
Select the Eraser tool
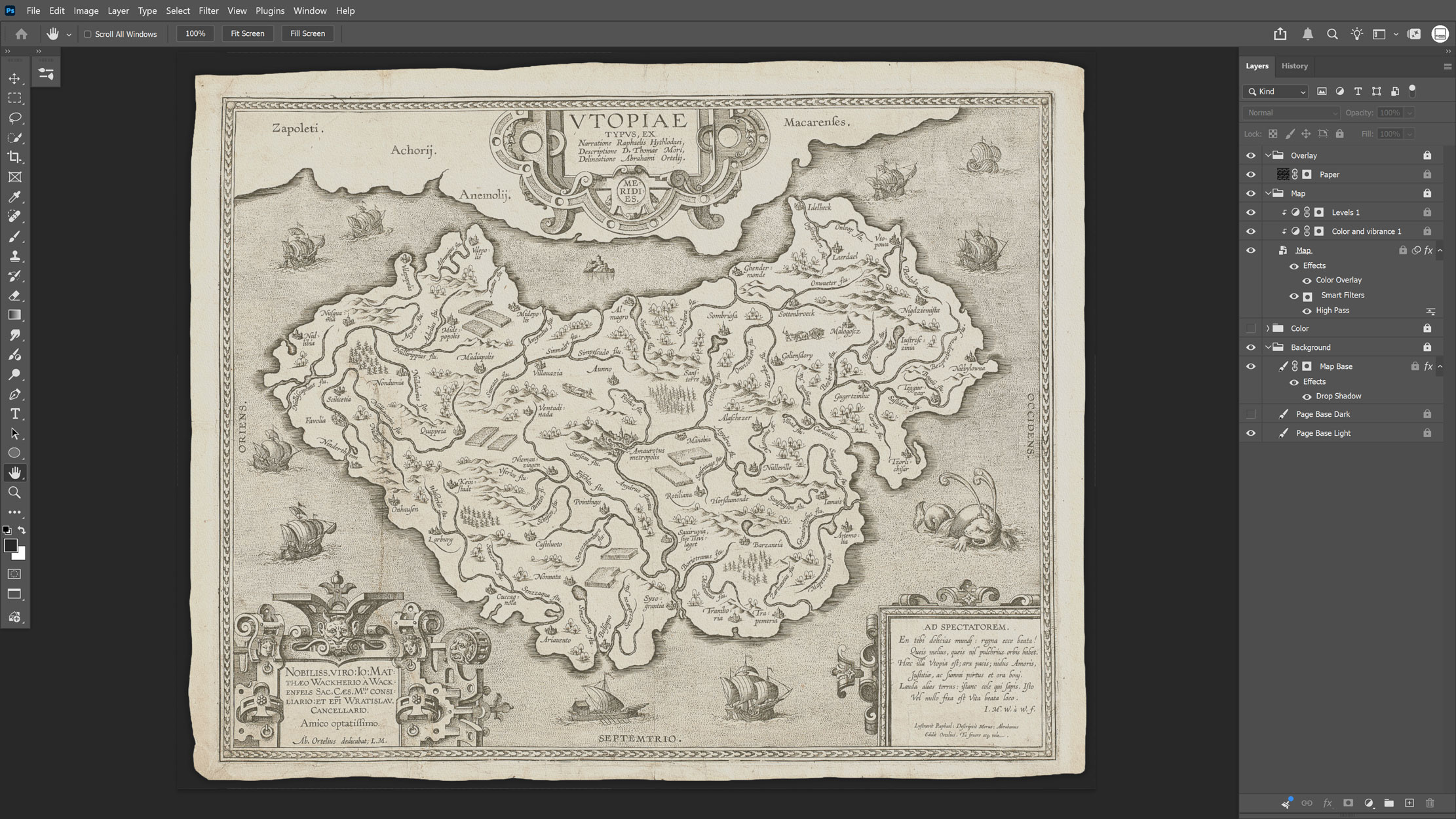[x=14, y=295]
